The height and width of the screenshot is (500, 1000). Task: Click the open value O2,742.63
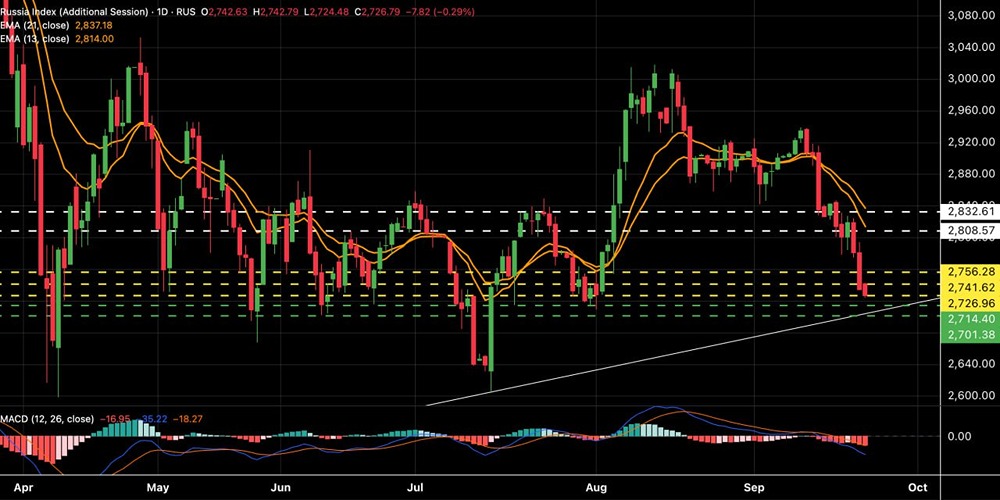226,12
